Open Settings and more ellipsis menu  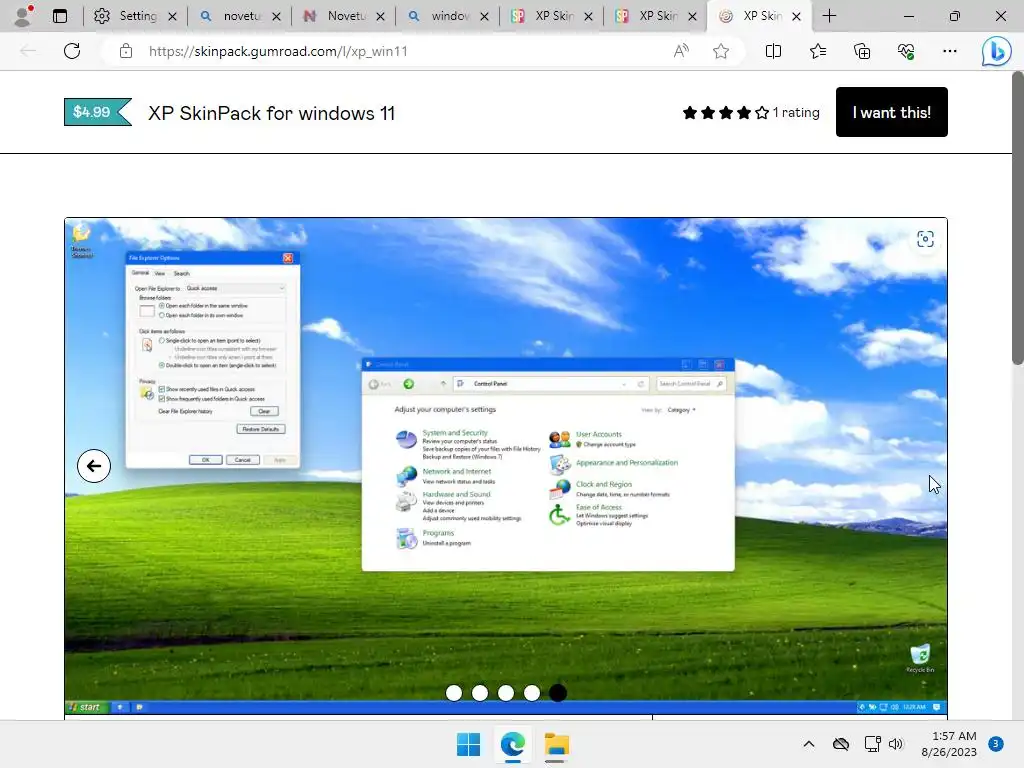950,51
